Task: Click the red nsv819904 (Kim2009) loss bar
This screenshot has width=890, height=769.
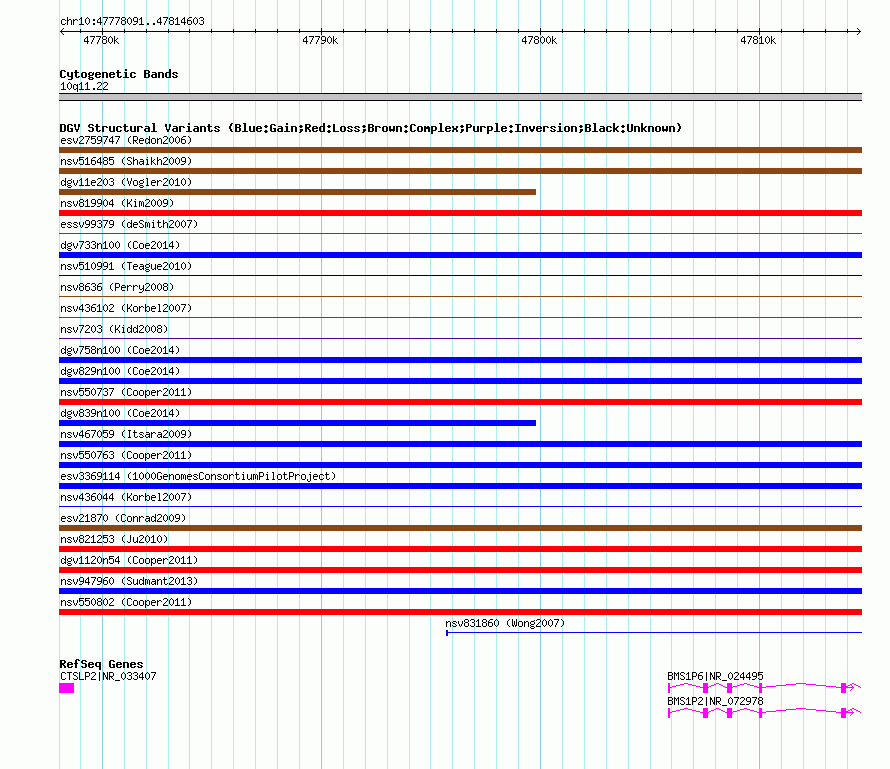Action: [460, 213]
